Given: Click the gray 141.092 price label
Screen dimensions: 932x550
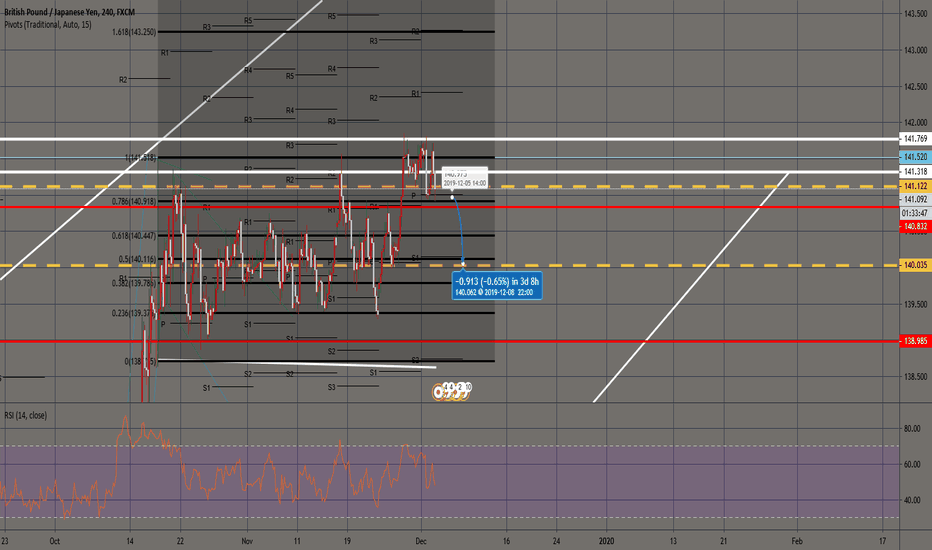Looking at the screenshot, I should 915,199.
